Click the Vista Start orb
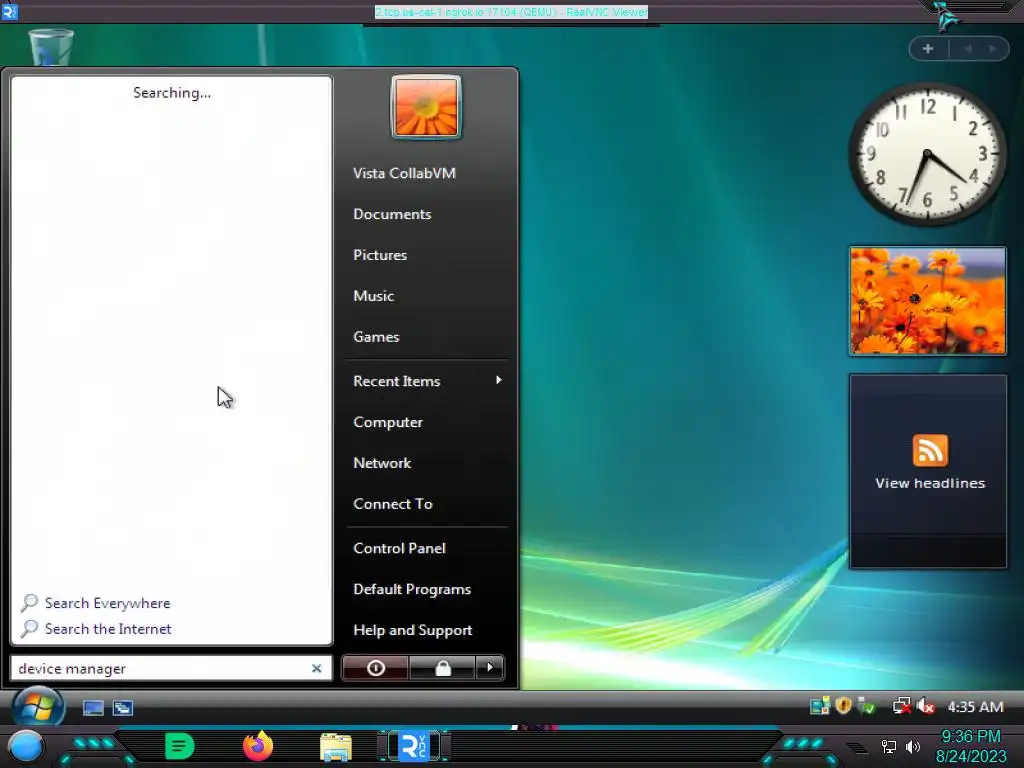 [x=38, y=707]
